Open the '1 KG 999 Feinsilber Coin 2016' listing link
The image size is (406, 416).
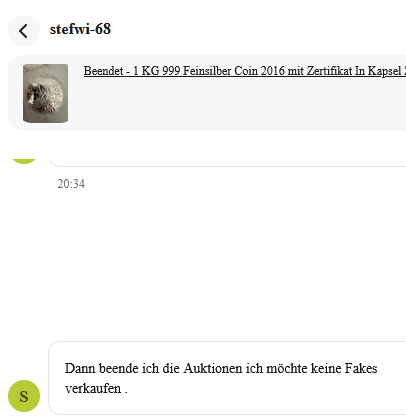(245, 71)
